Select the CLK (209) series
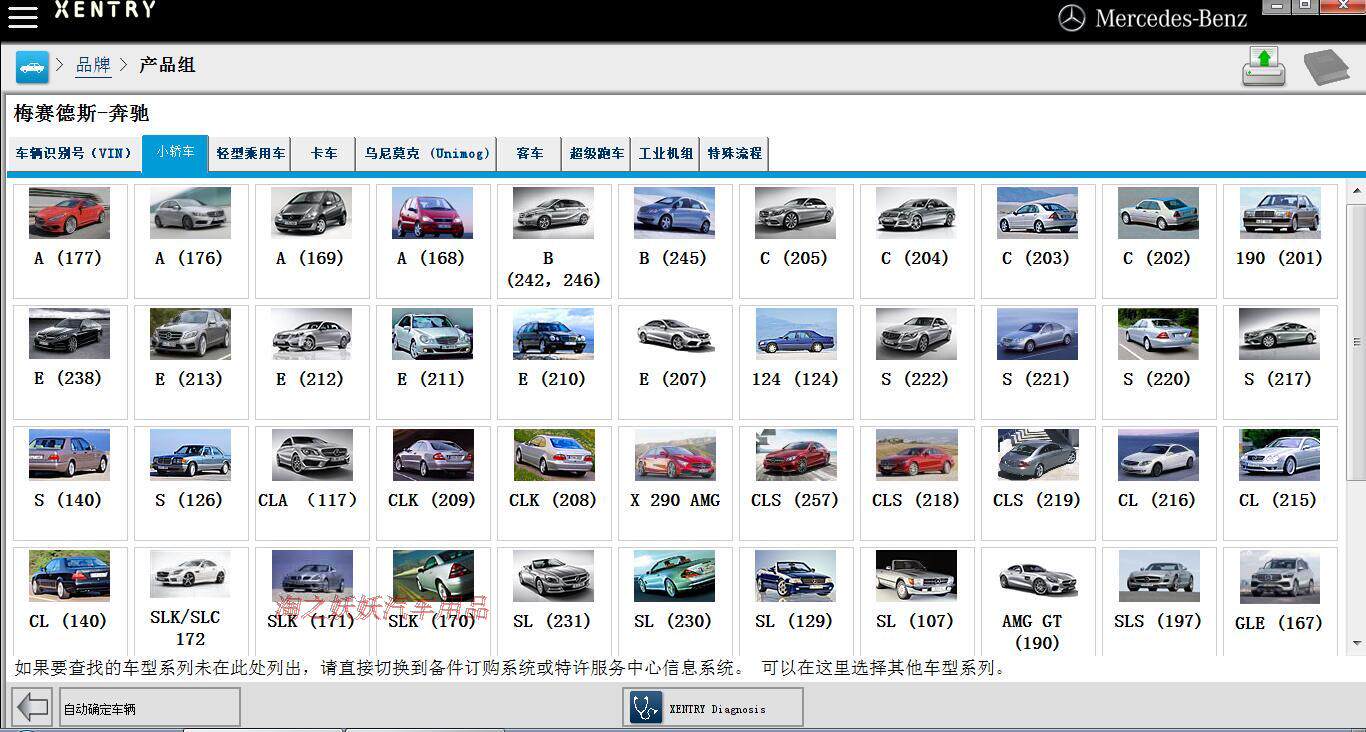 click(433, 483)
